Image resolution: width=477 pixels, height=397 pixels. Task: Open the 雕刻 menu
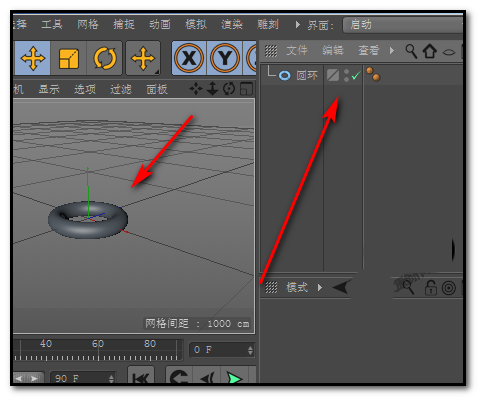(268, 24)
